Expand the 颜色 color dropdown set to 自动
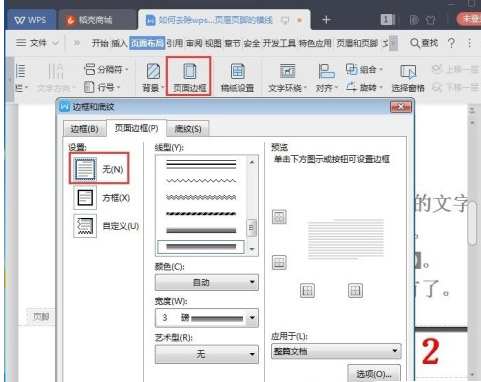Viewport: 481px width, 382px height. [207, 282]
